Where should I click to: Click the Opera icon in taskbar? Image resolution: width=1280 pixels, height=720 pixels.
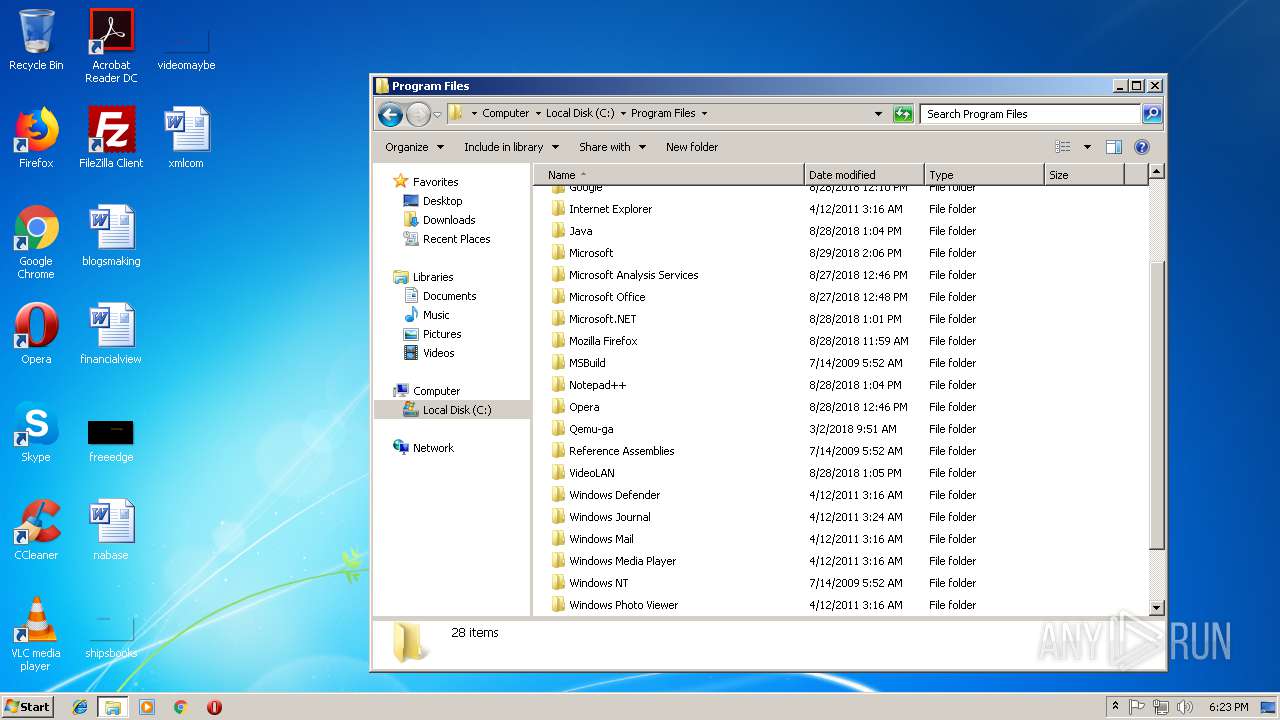(x=214, y=707)
